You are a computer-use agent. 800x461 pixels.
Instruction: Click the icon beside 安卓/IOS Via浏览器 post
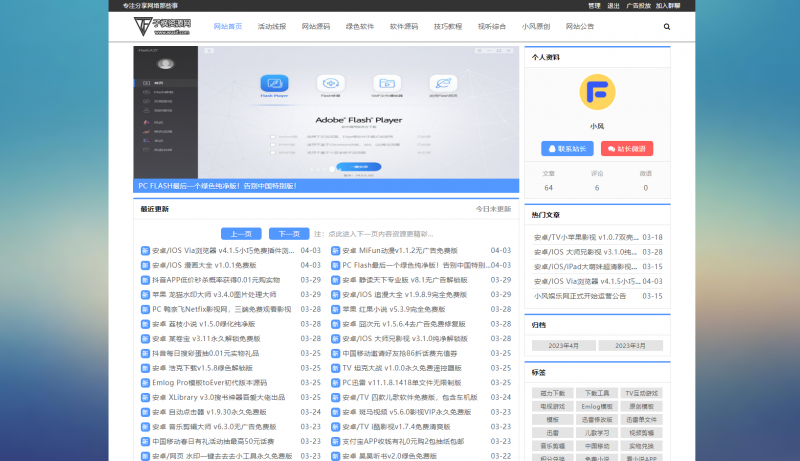pyautogui.click(x=145, y=251)
